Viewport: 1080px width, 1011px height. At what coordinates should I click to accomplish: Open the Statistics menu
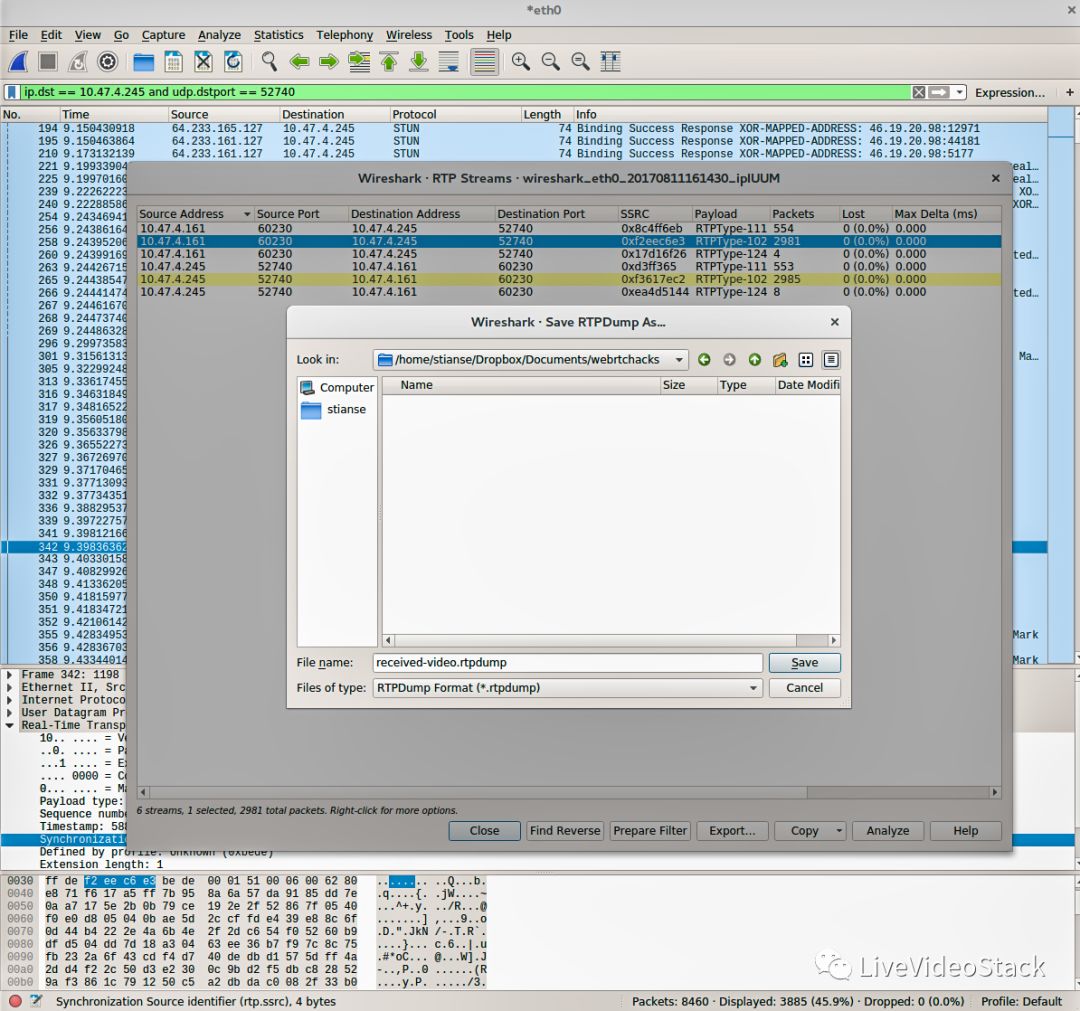(278, 35)
